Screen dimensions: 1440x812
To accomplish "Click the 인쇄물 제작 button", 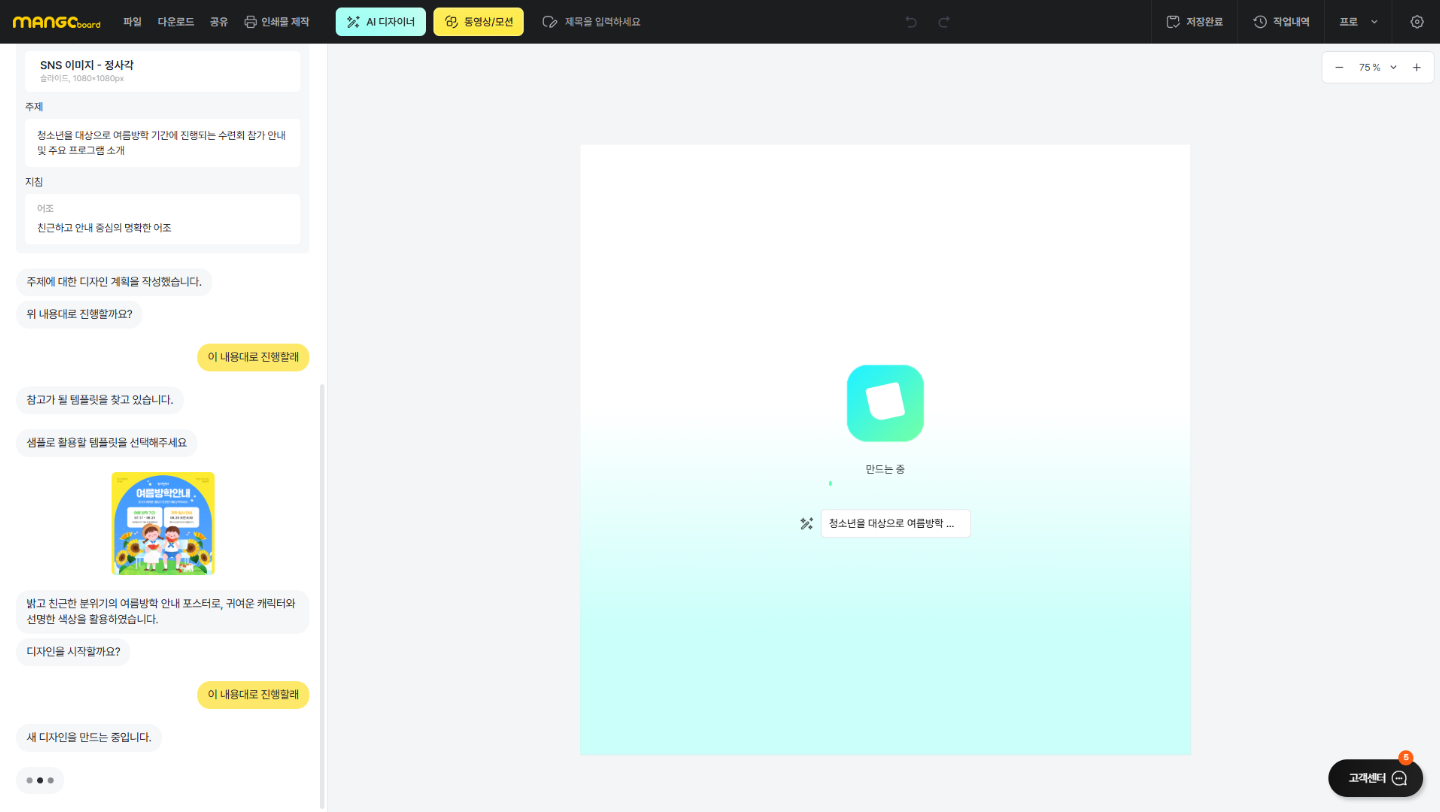I will coord(277,22).
